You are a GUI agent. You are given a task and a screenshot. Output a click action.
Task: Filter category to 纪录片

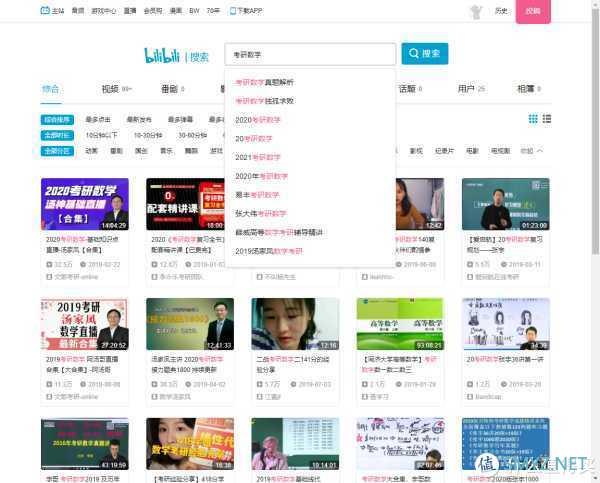(x=444, y=151)
